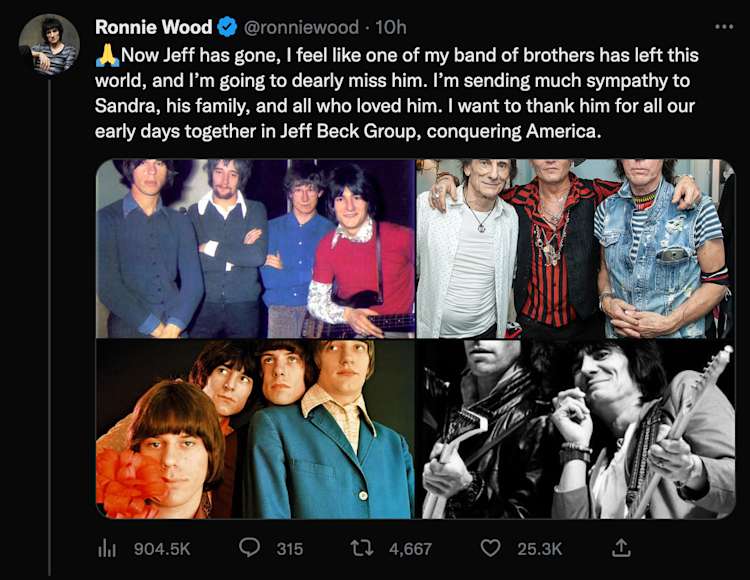The height and width of the screenshot is (580, 750).
Task: Open the bottom-left photo with orange flower
Action: click(255, 429)
